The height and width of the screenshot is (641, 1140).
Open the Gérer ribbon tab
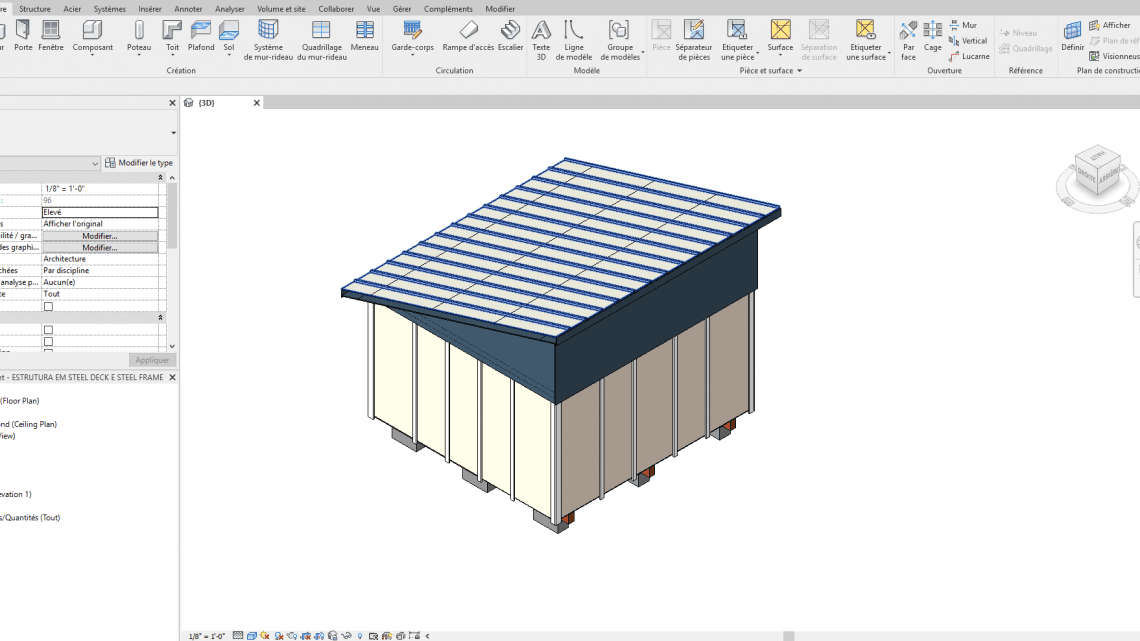point(402,9)
